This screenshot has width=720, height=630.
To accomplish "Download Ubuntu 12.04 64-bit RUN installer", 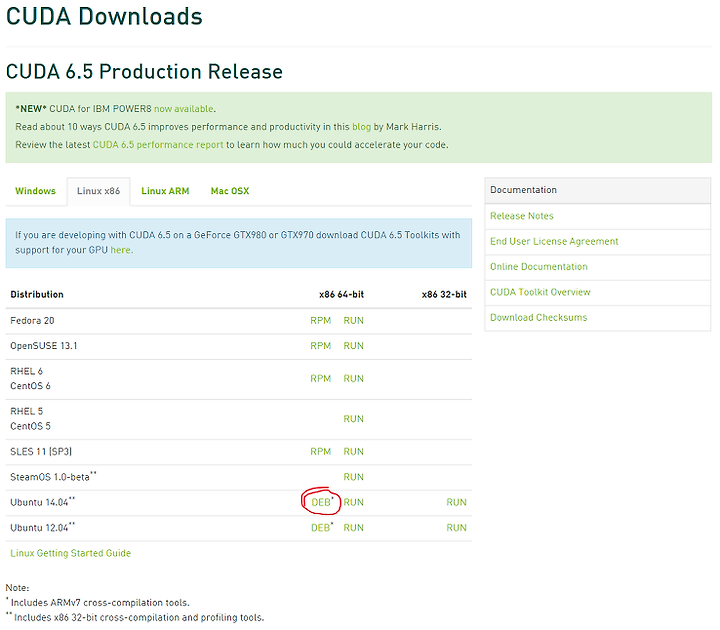I will 354,528.
